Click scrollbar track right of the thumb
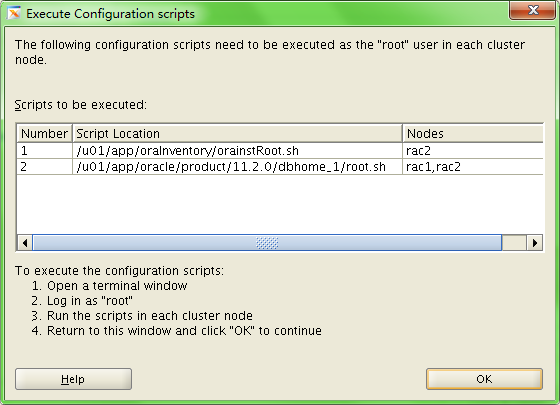 (514, 243)
